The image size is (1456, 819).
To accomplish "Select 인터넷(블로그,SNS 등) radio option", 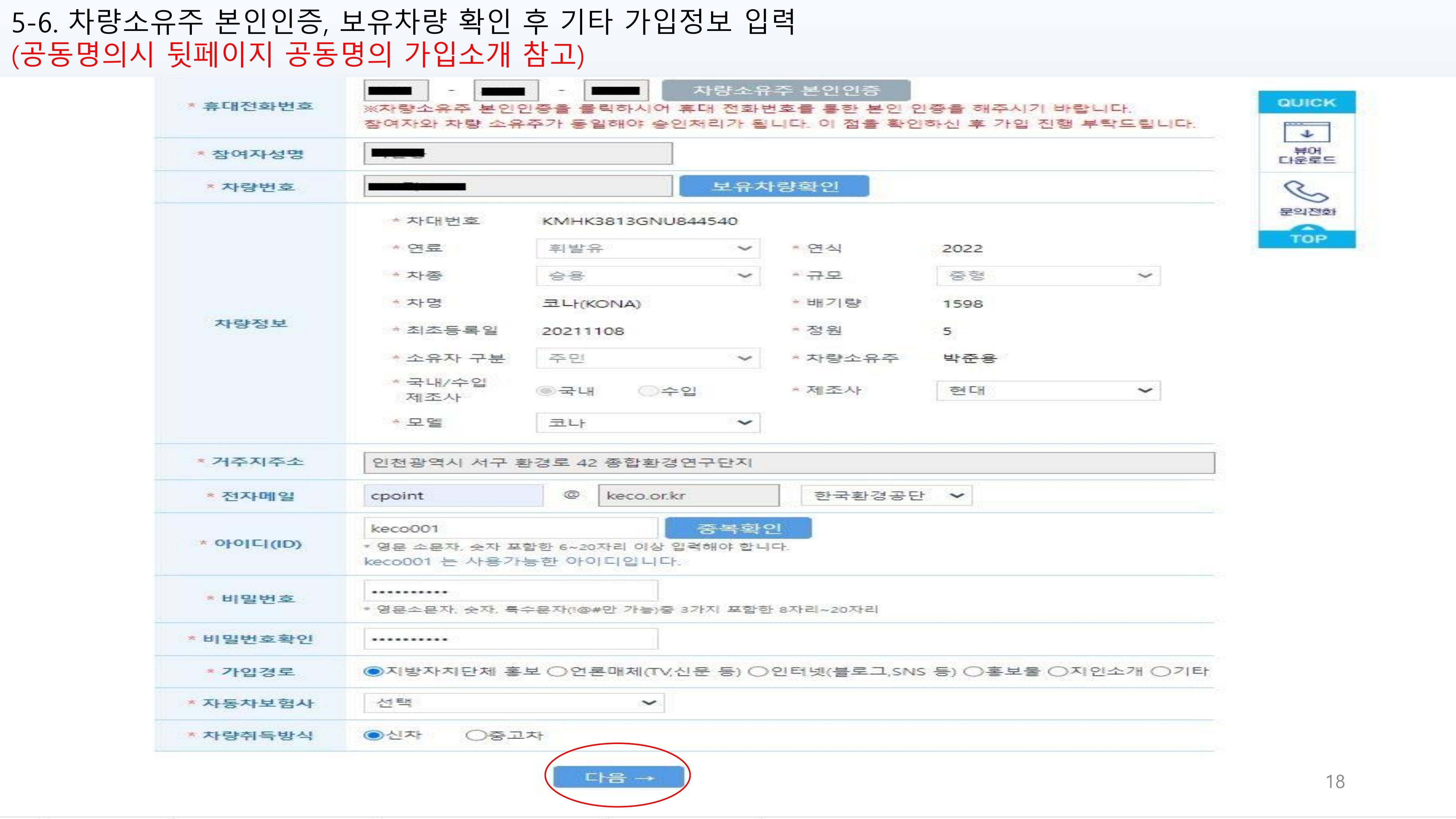I will click(x=758, y=672).
